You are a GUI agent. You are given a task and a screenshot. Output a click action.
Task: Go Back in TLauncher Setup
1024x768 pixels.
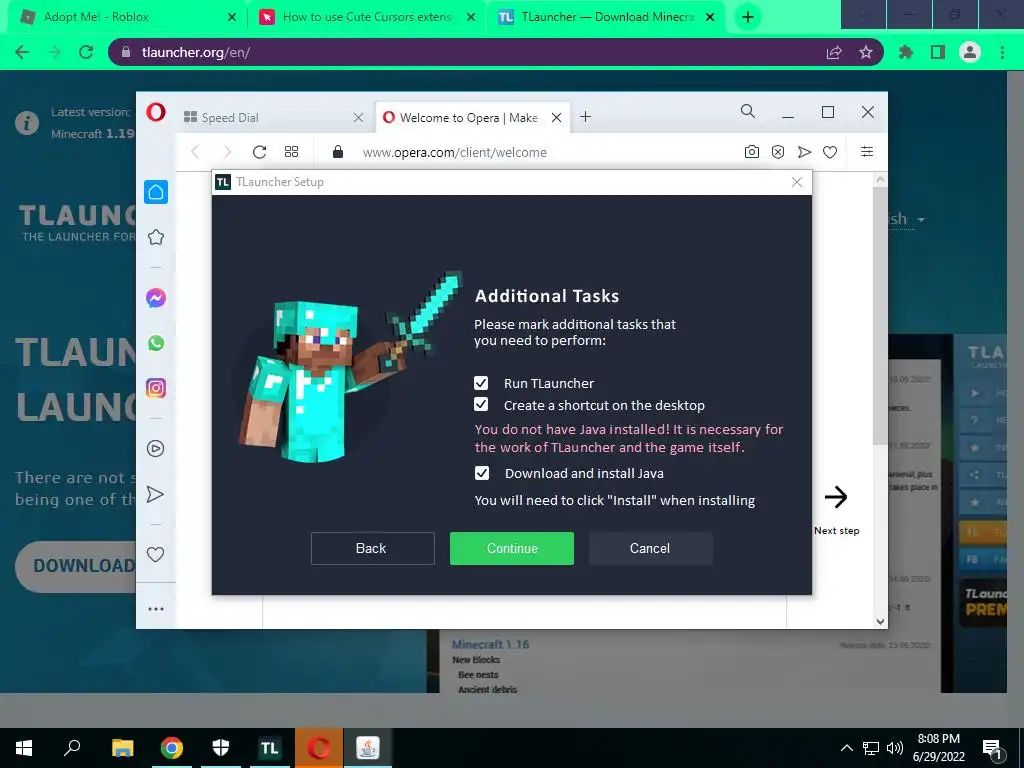[372, 548]
